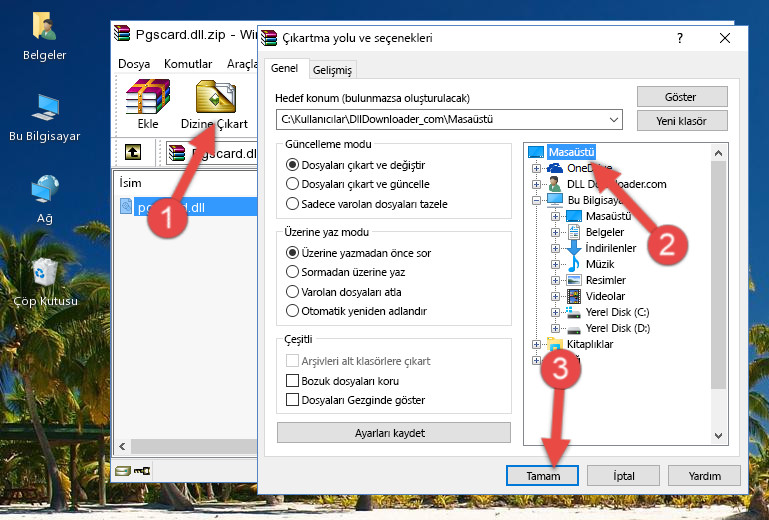Screen dimensions: 769x520
Task: Click the Göster button
Action: tap(682, 97)
